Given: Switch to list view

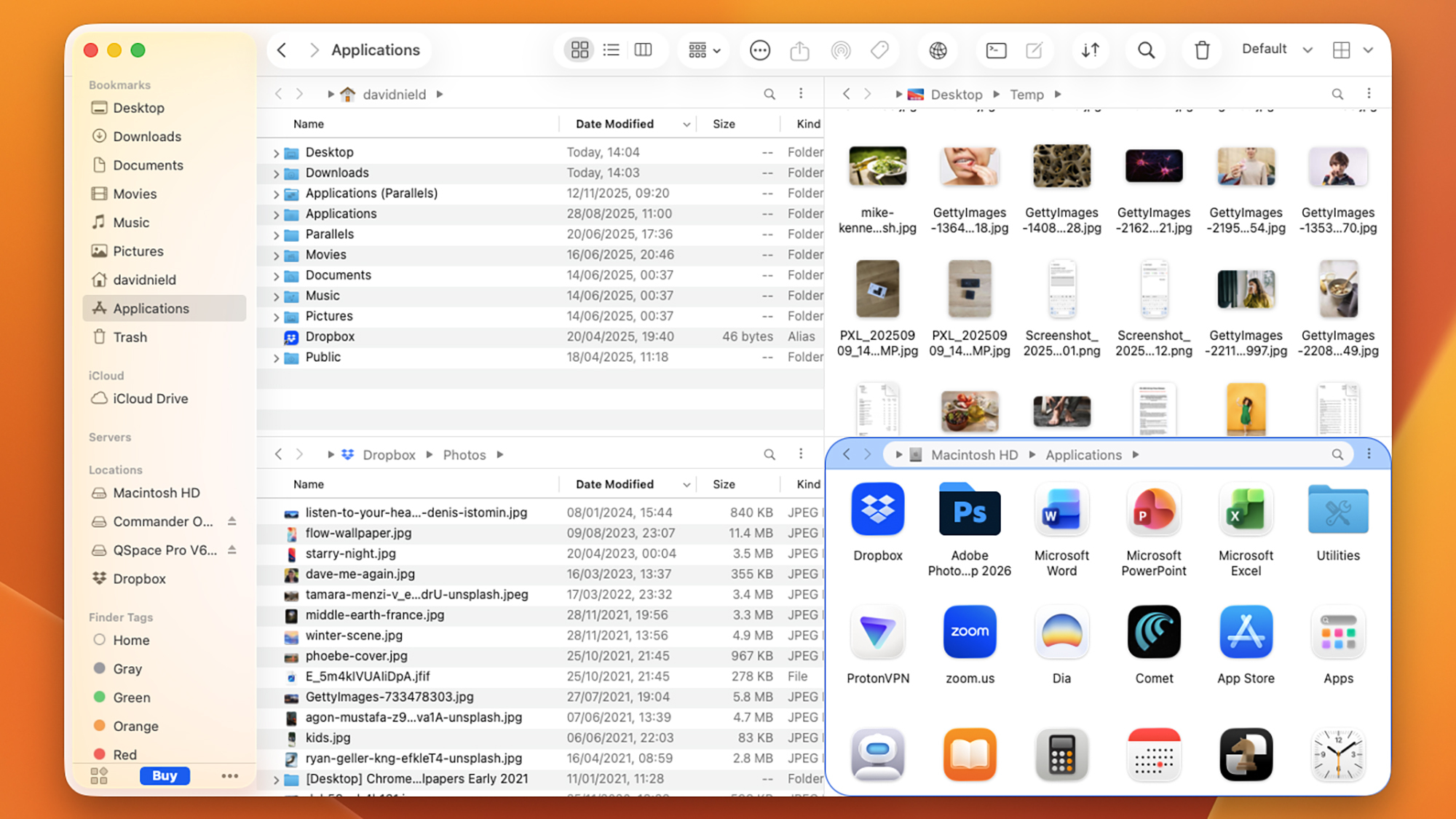Looking at the screenshot, I should pos(612,50).
